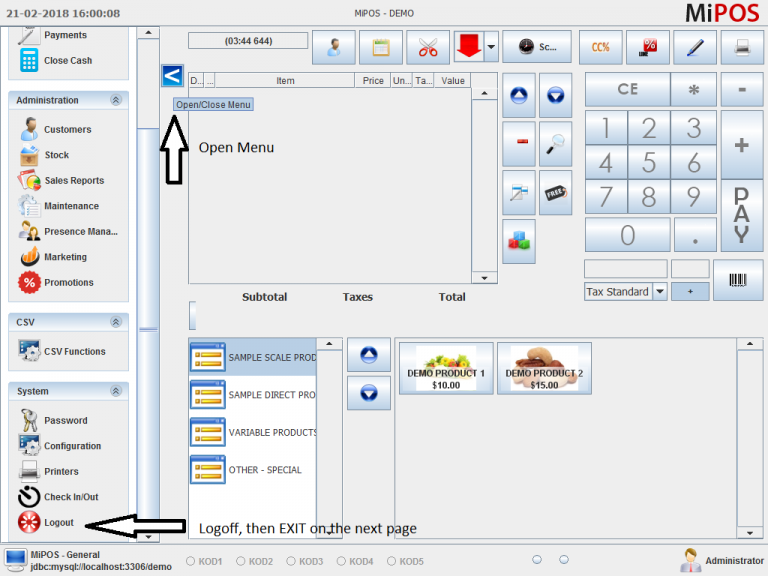Open Password in System menu

[x=53, y=420]
